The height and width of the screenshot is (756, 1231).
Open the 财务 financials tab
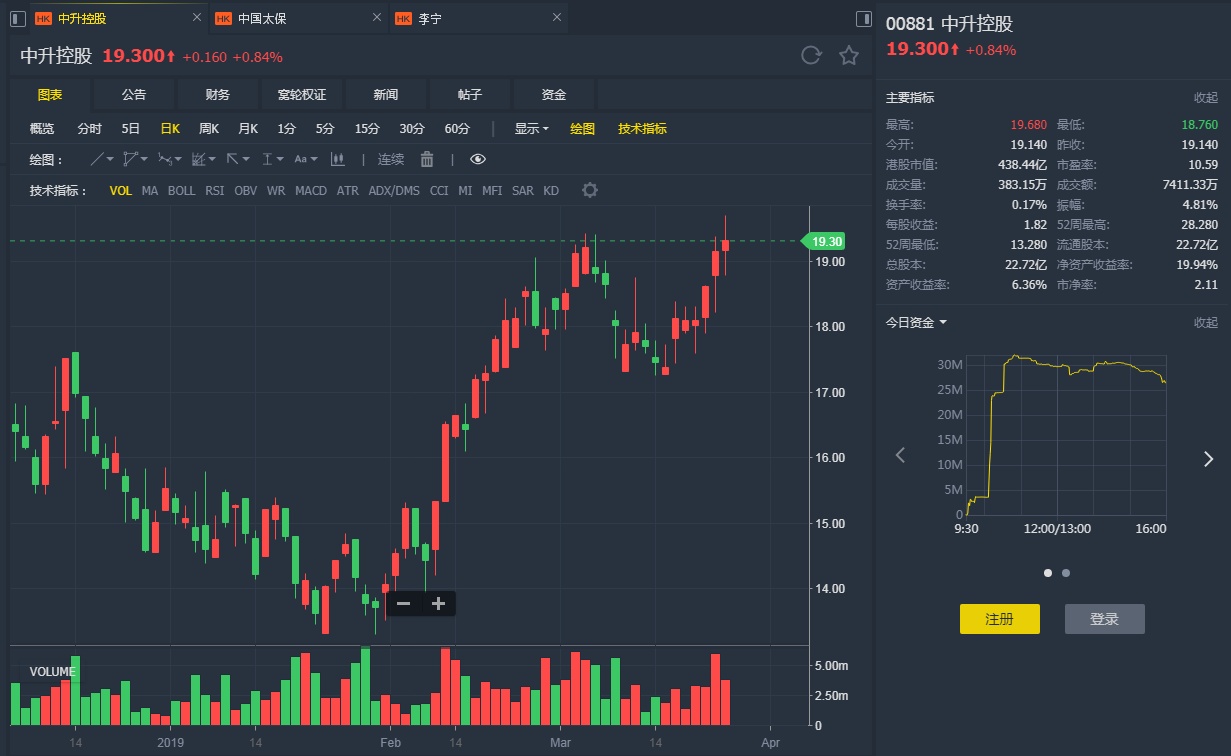click(218, 94)
